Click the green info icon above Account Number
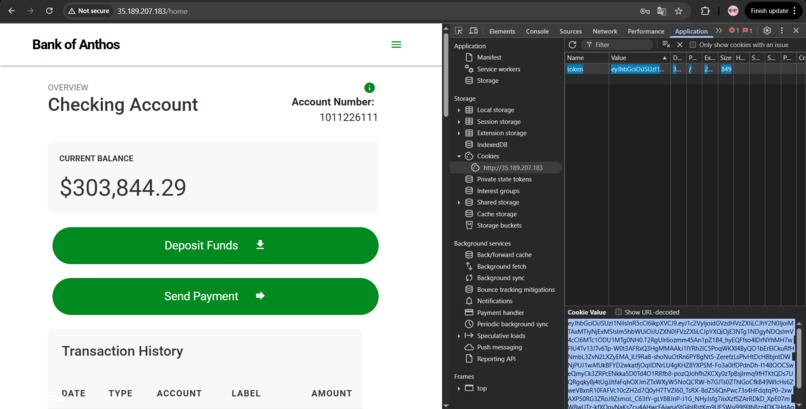 tap(369, 88)
